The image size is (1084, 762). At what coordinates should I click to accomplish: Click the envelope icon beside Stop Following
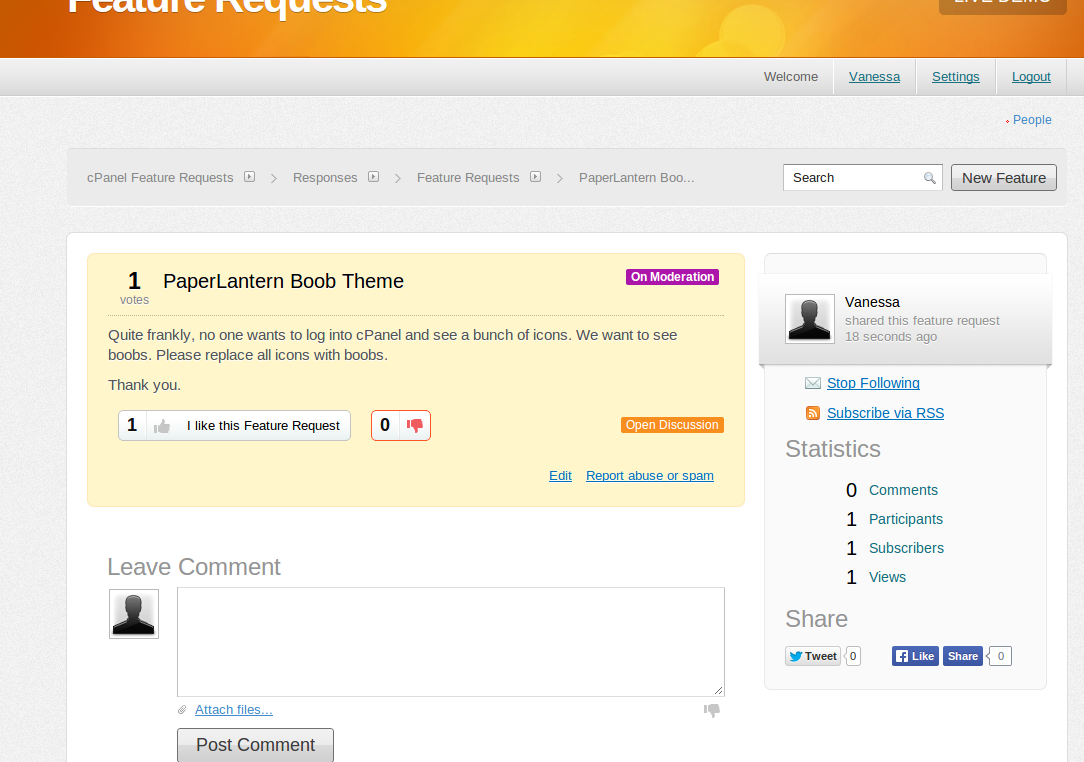(813, 383)
